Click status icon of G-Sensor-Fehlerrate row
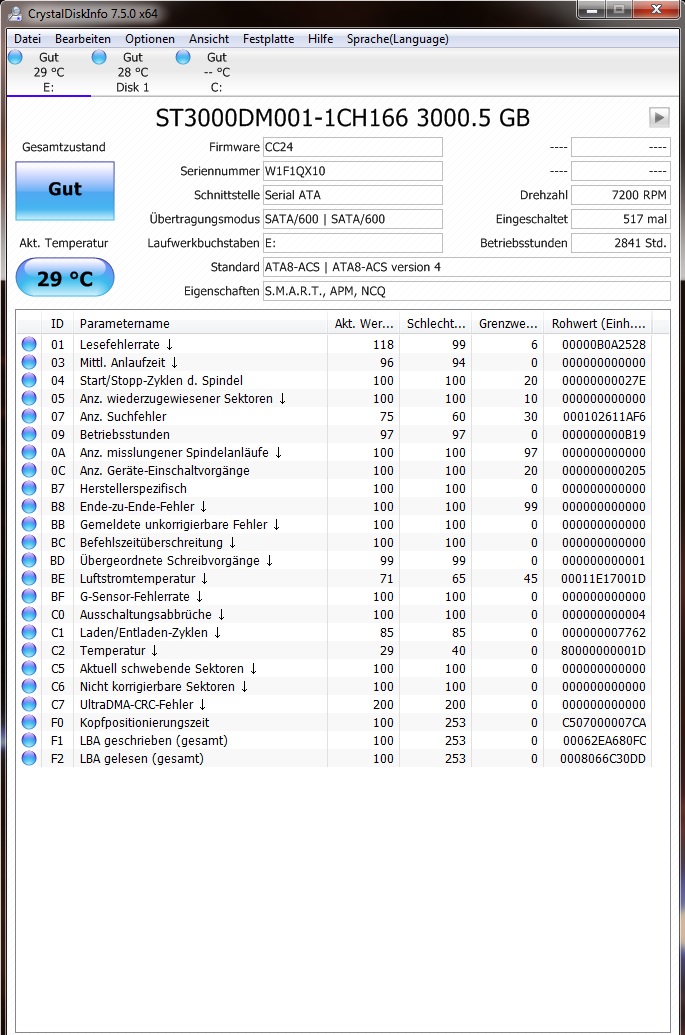685x1035 pixels. tap(29, 596)
